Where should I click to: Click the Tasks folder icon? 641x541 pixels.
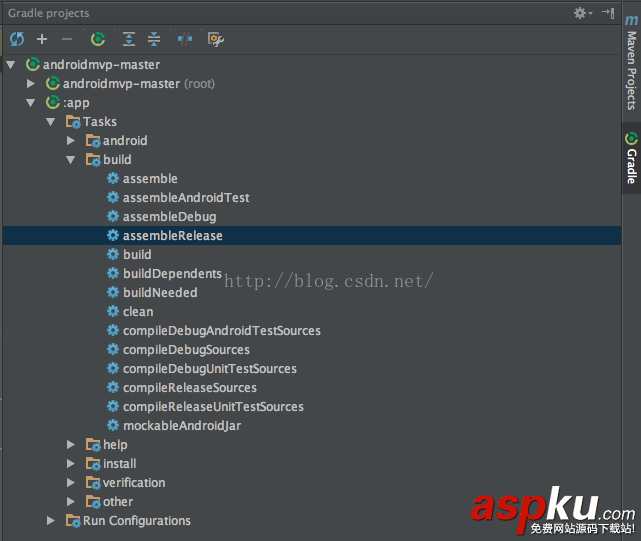point(73,122)
